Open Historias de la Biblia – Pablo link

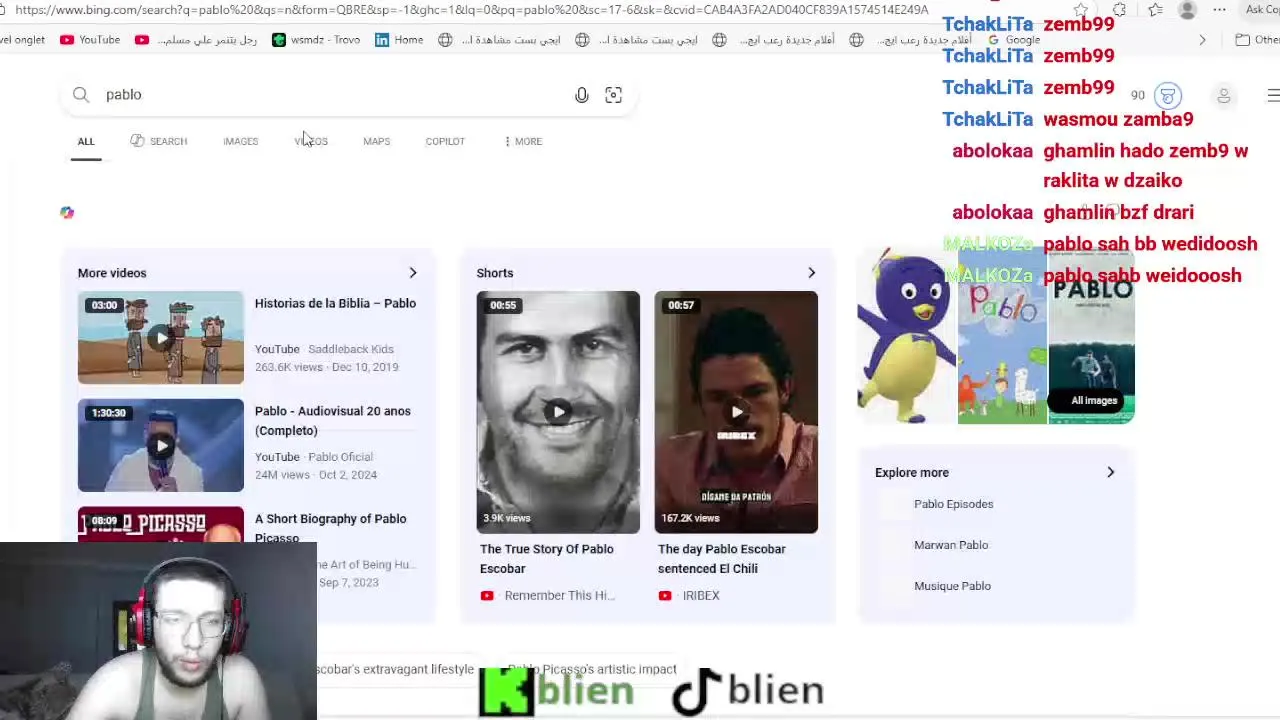click(335, 303)
